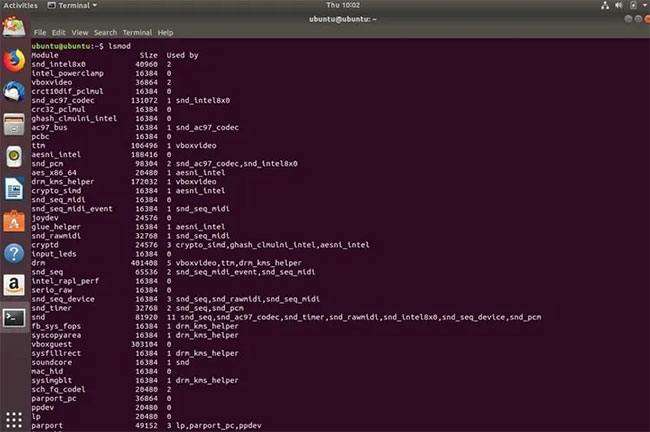Click module name cryptd

pyautogui.click(x=45, y=245)
